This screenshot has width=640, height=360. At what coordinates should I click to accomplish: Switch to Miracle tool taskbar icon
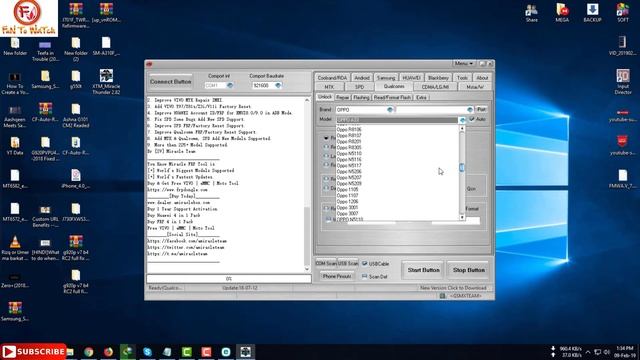245,352
